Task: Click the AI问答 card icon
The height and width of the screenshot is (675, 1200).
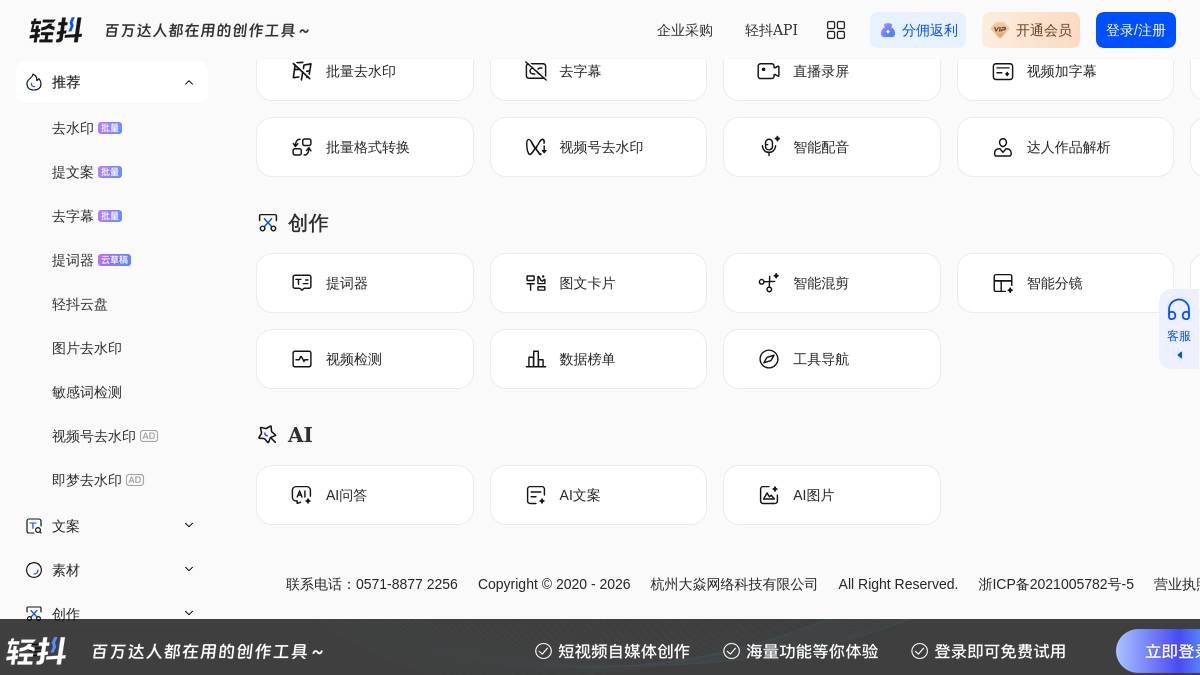Action: tap(302, 495)
